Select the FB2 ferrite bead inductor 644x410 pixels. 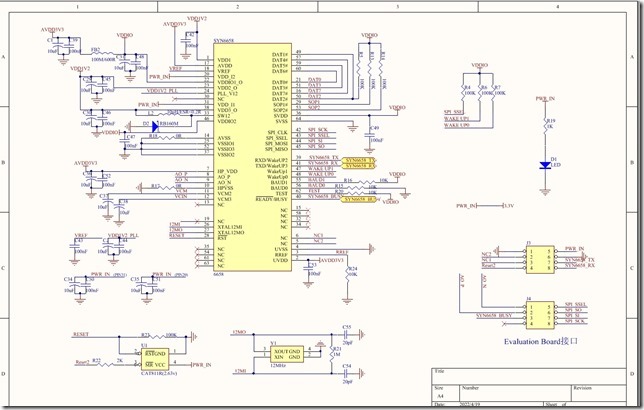coord(103,54)
